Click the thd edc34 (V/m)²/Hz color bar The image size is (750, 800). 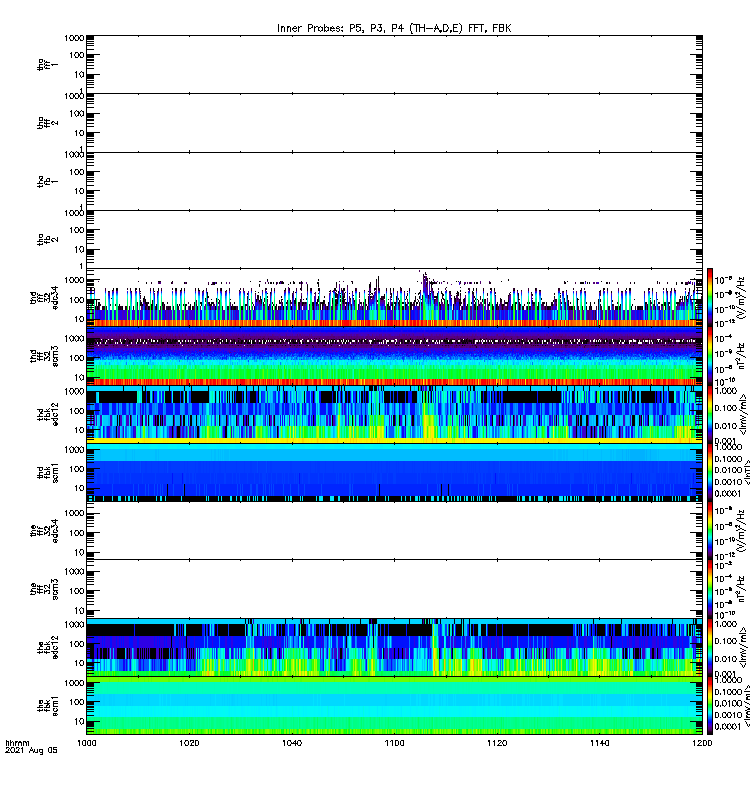pos(710,298)
